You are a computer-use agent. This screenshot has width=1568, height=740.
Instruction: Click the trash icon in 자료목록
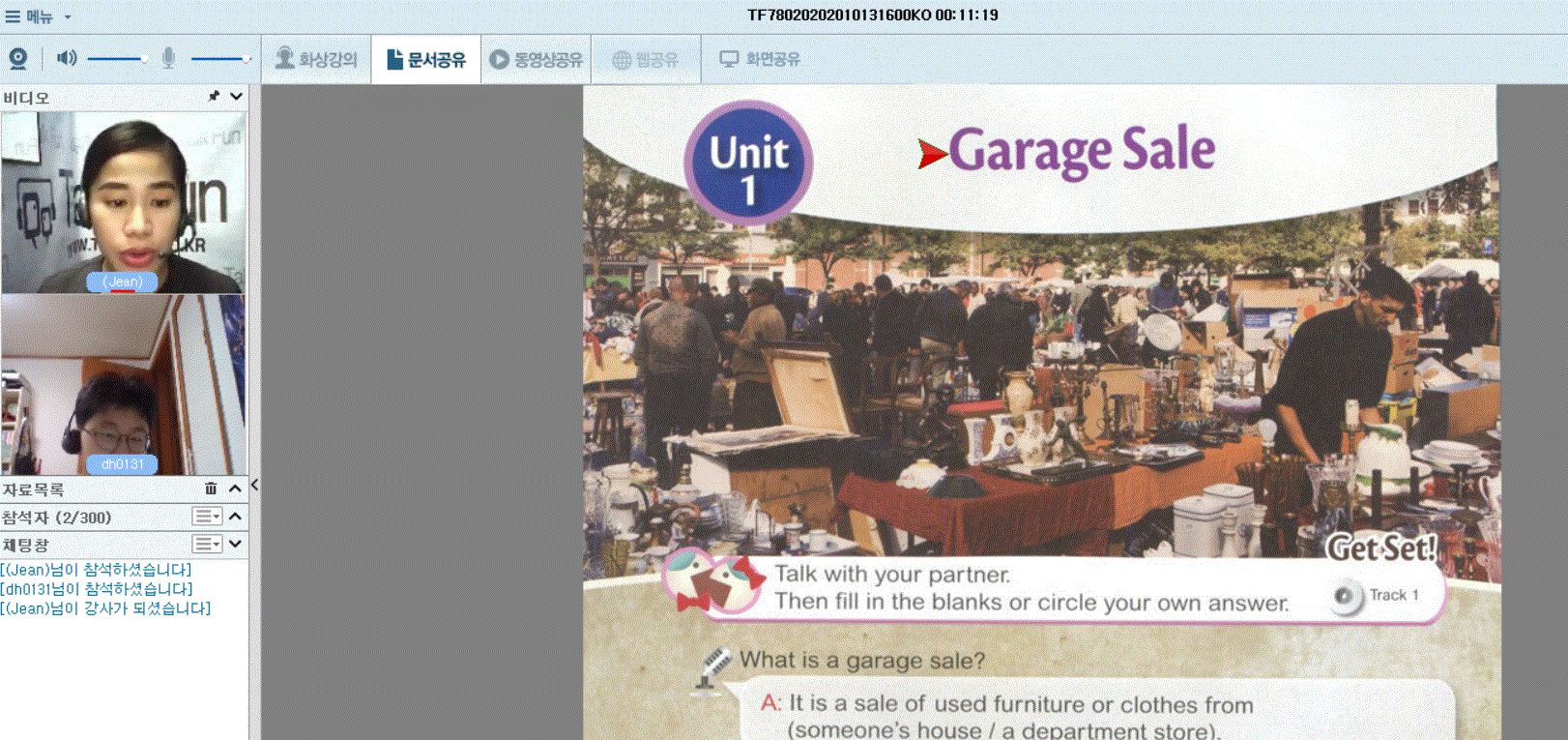click(211, 488)
